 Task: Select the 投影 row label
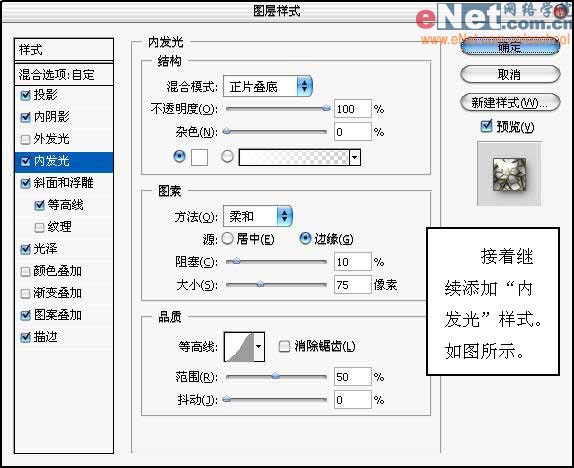click(x=45, y=95)
